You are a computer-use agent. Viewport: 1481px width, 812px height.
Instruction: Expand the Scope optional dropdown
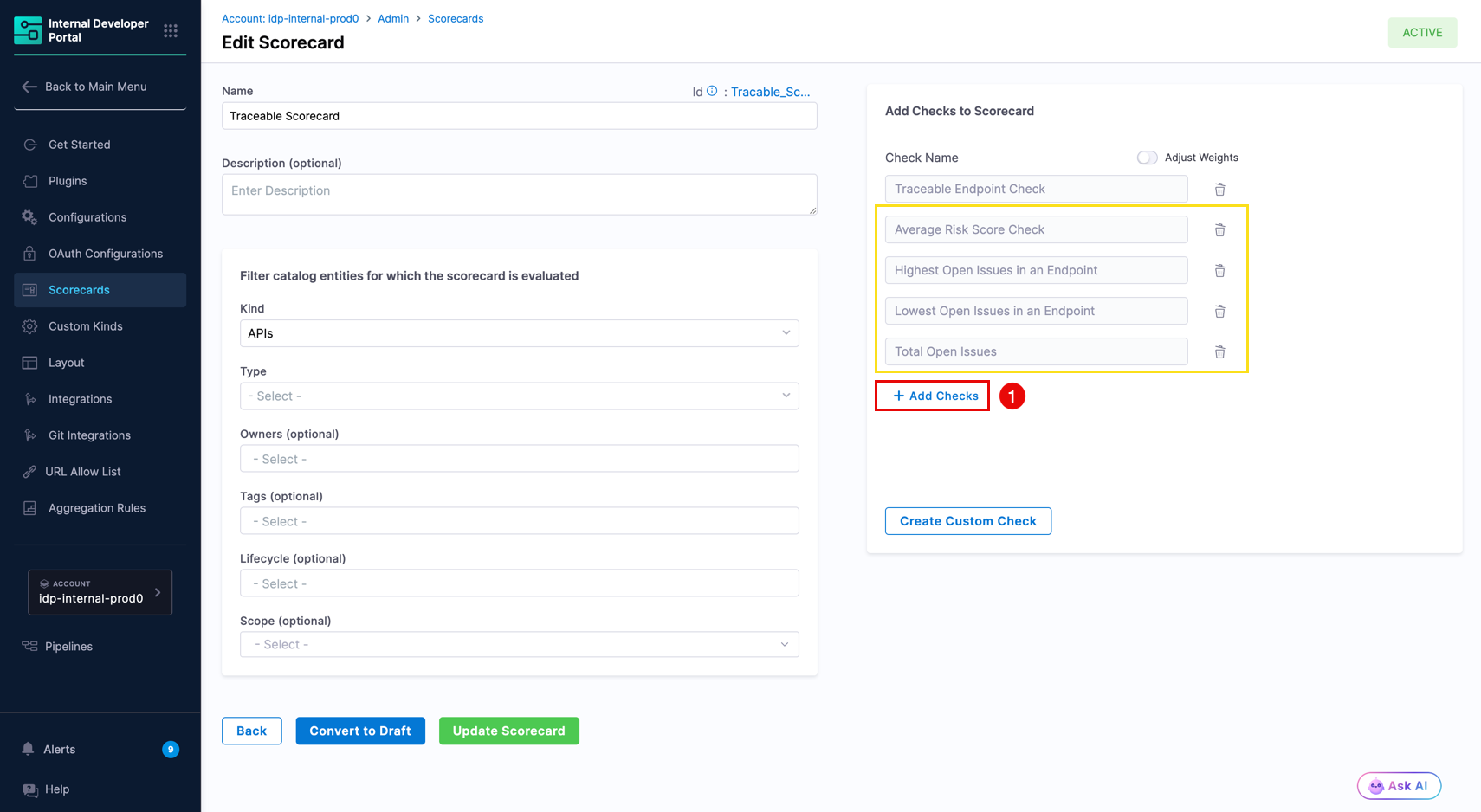tap(520, 644)
